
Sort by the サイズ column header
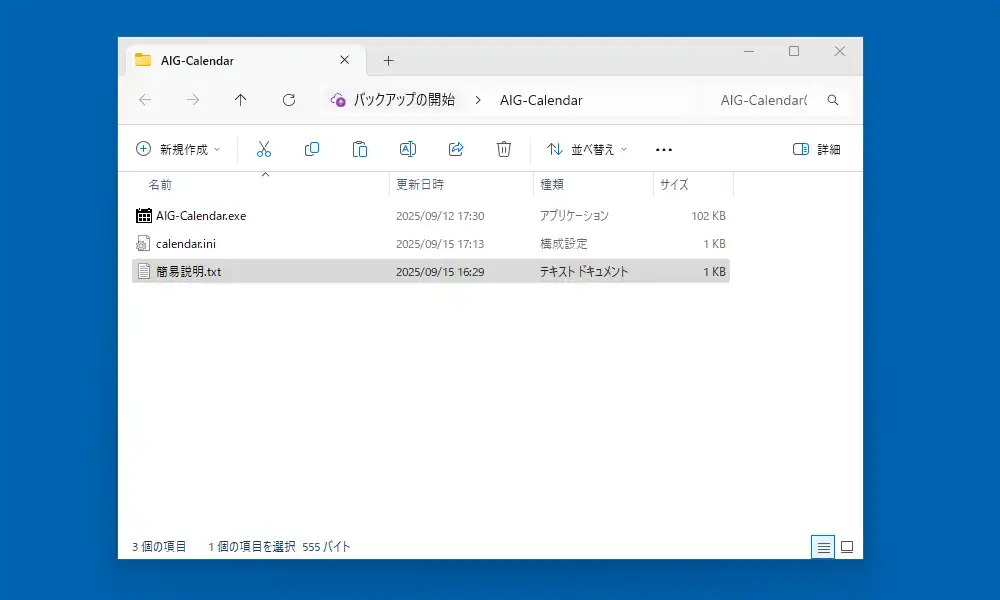point(674,184)
